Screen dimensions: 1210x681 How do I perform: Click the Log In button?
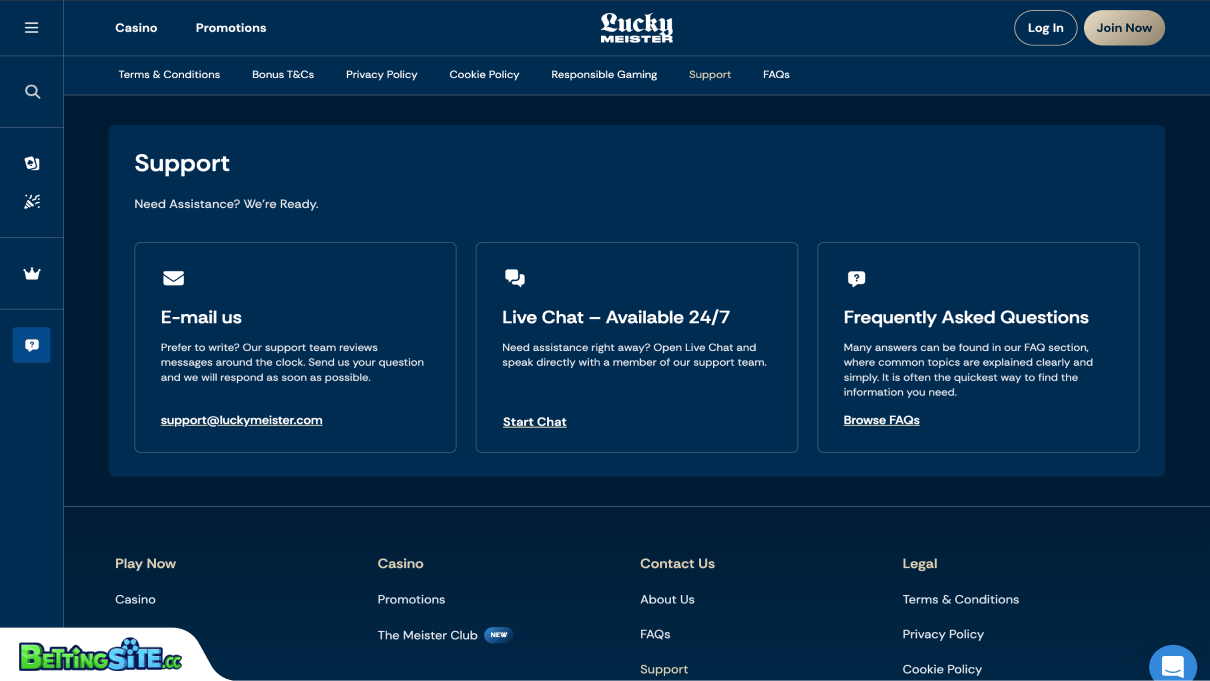click(x=1045, y=28)
